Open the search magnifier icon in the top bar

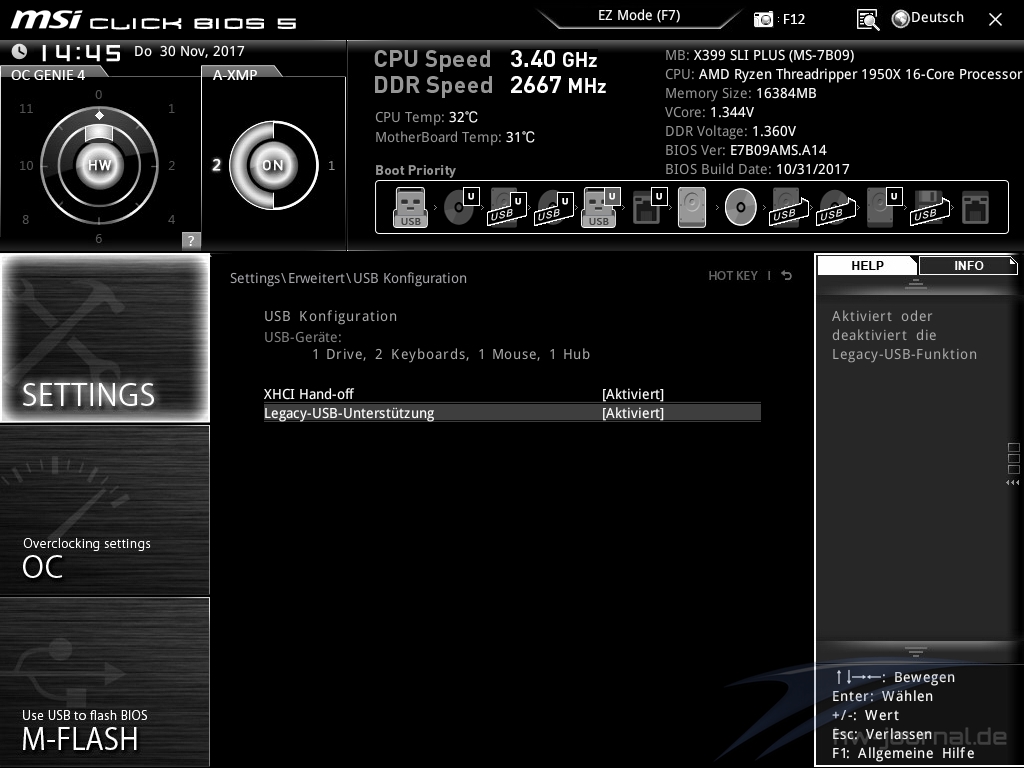coord(868,19)
